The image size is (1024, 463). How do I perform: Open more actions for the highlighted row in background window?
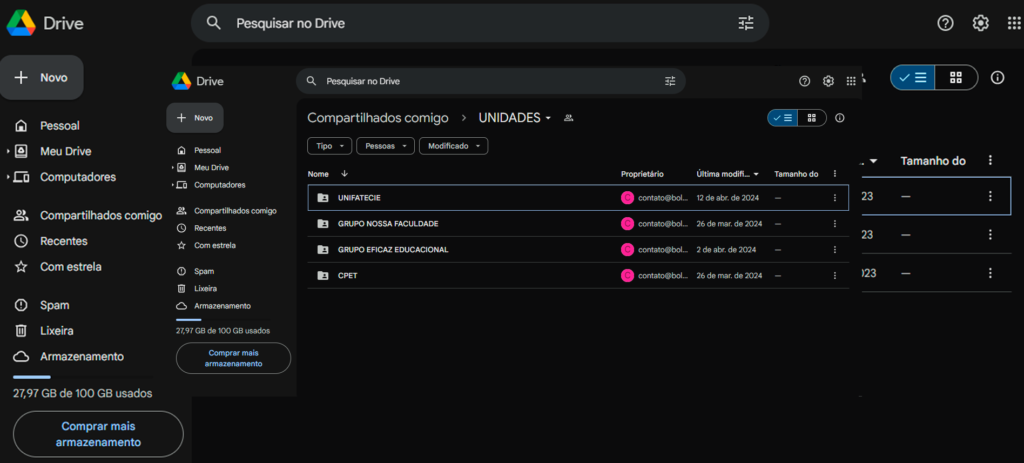(991, 196)
